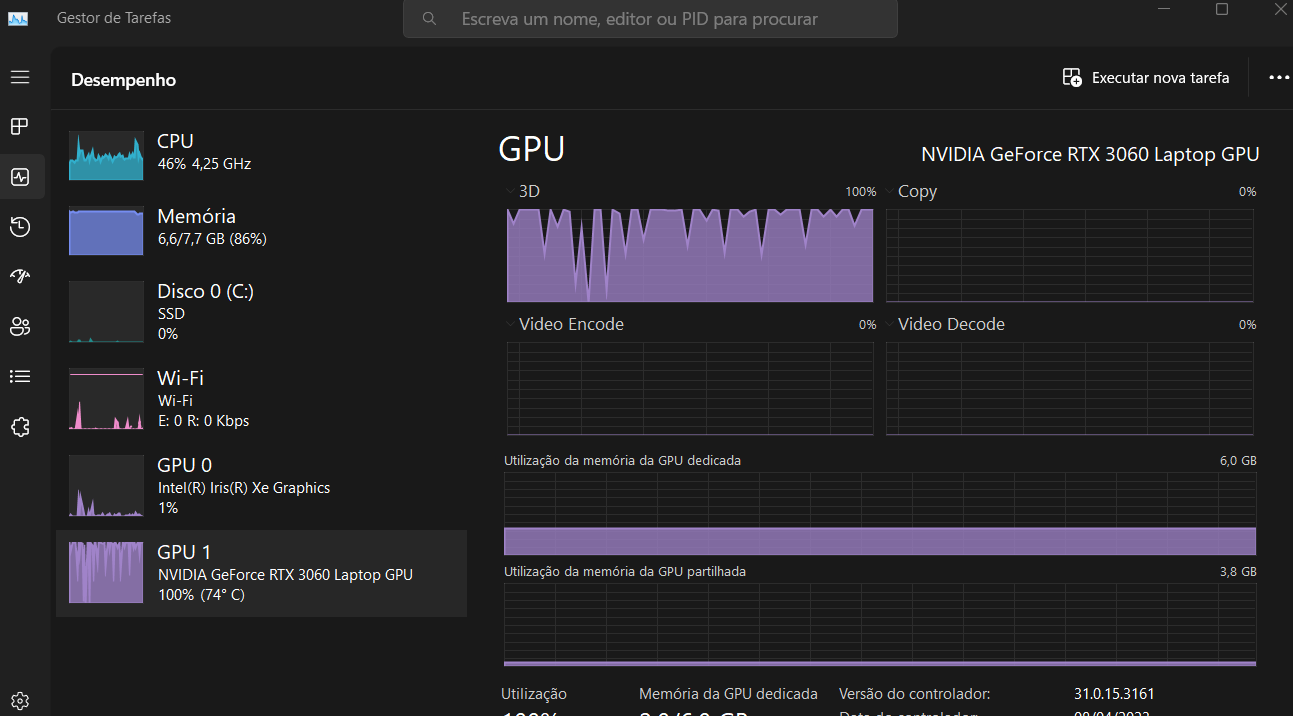This screenshot has width=1293, height=716.
Task: Click Executar nova tarefa button
Action: pyautogui.click(x=1145, y=77)
